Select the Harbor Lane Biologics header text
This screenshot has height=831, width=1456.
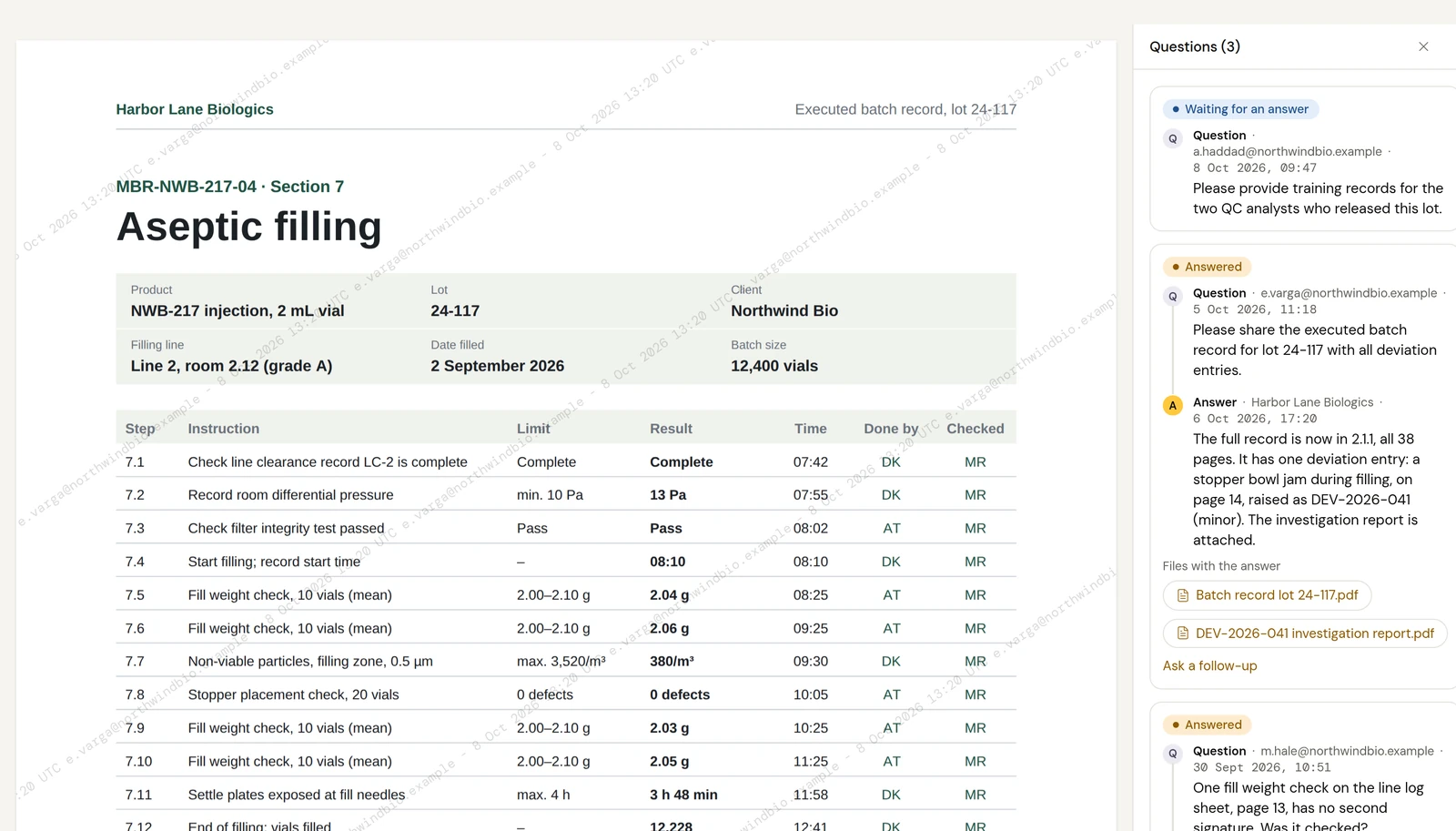(x=195, y=109)
